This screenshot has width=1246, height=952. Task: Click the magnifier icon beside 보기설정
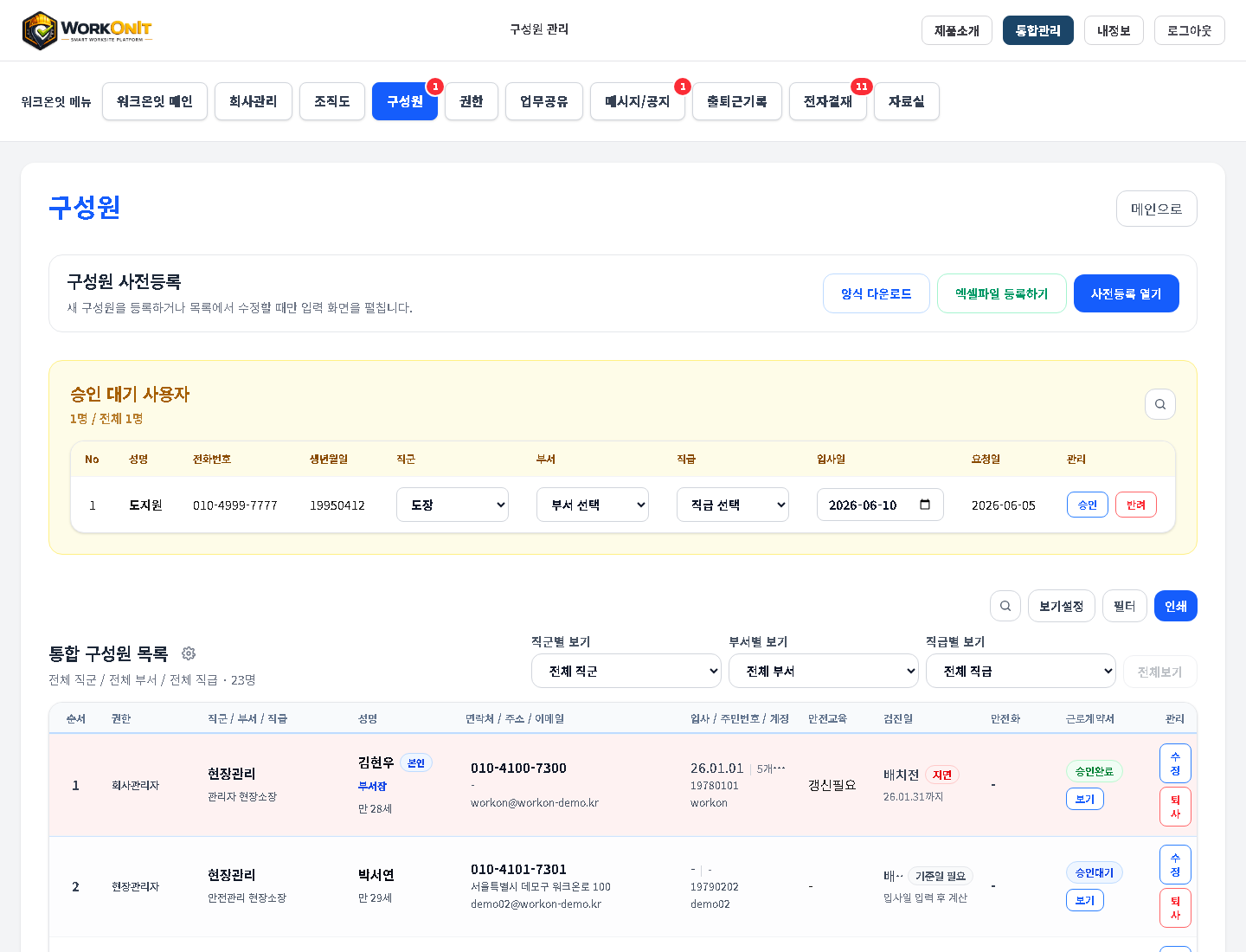(x=1005, y=606)
